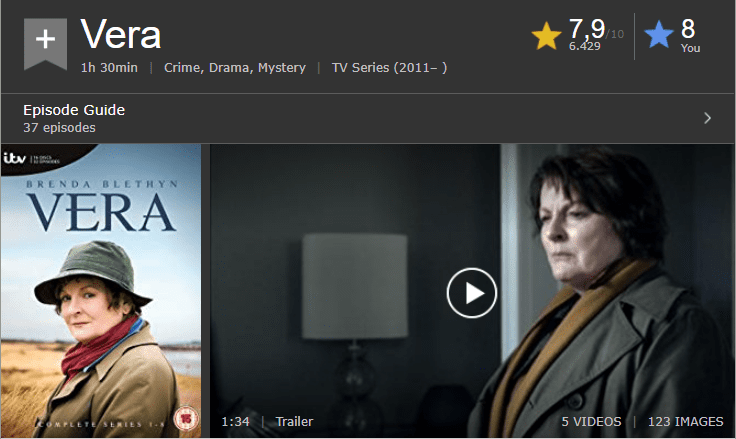Click the 7,9 rating score
736x439 pixels.
click(x=587, y=29)
